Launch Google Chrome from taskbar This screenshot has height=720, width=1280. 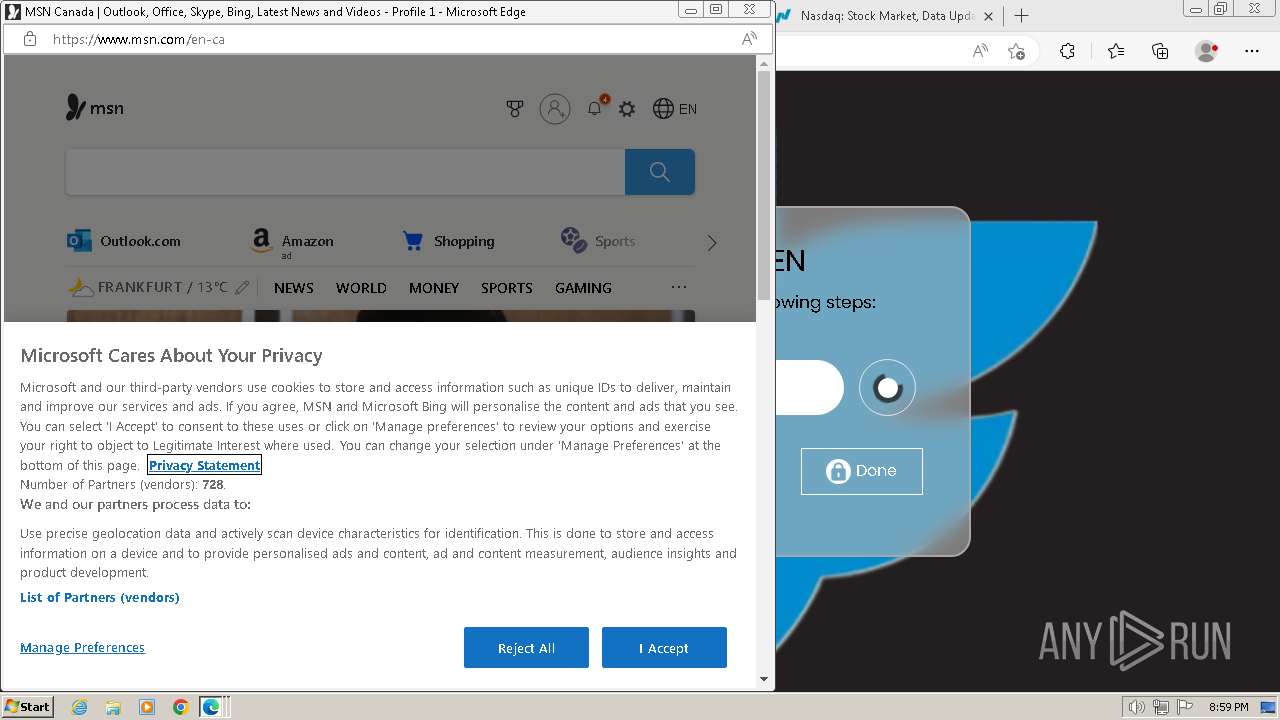click(x=180, y=707)
